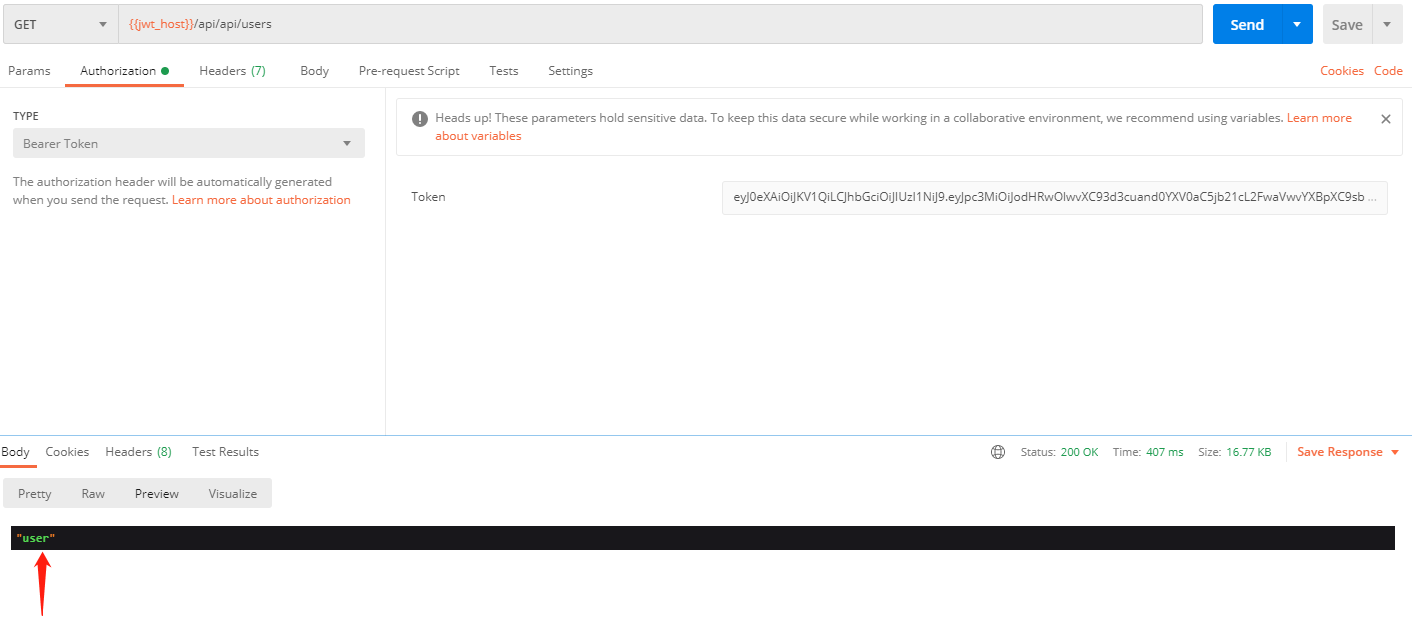Dismiss the Heads up warning banner

[1385, 119]
